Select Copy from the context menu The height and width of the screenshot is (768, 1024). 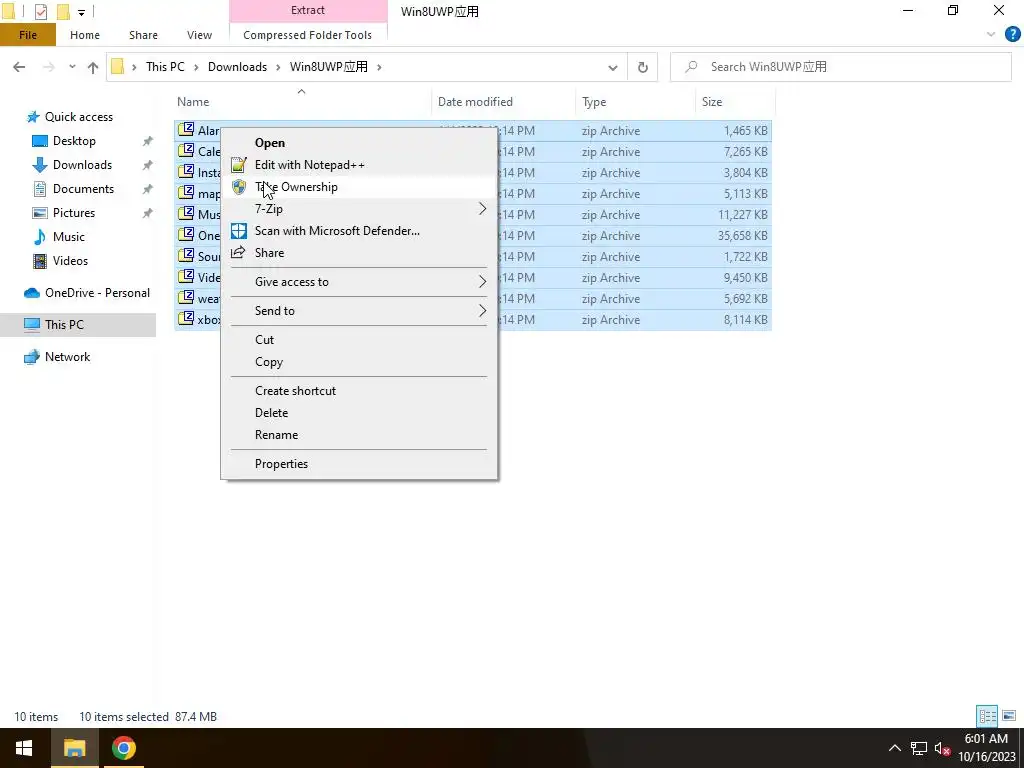pos(268,362)
